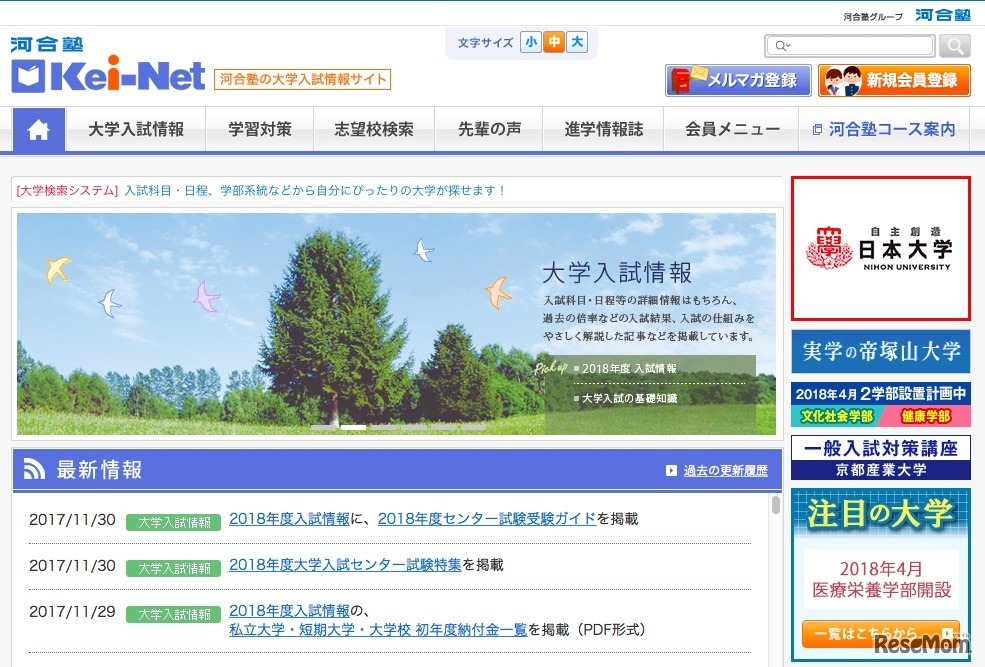Set text size to 大

[x=577, y=42]
